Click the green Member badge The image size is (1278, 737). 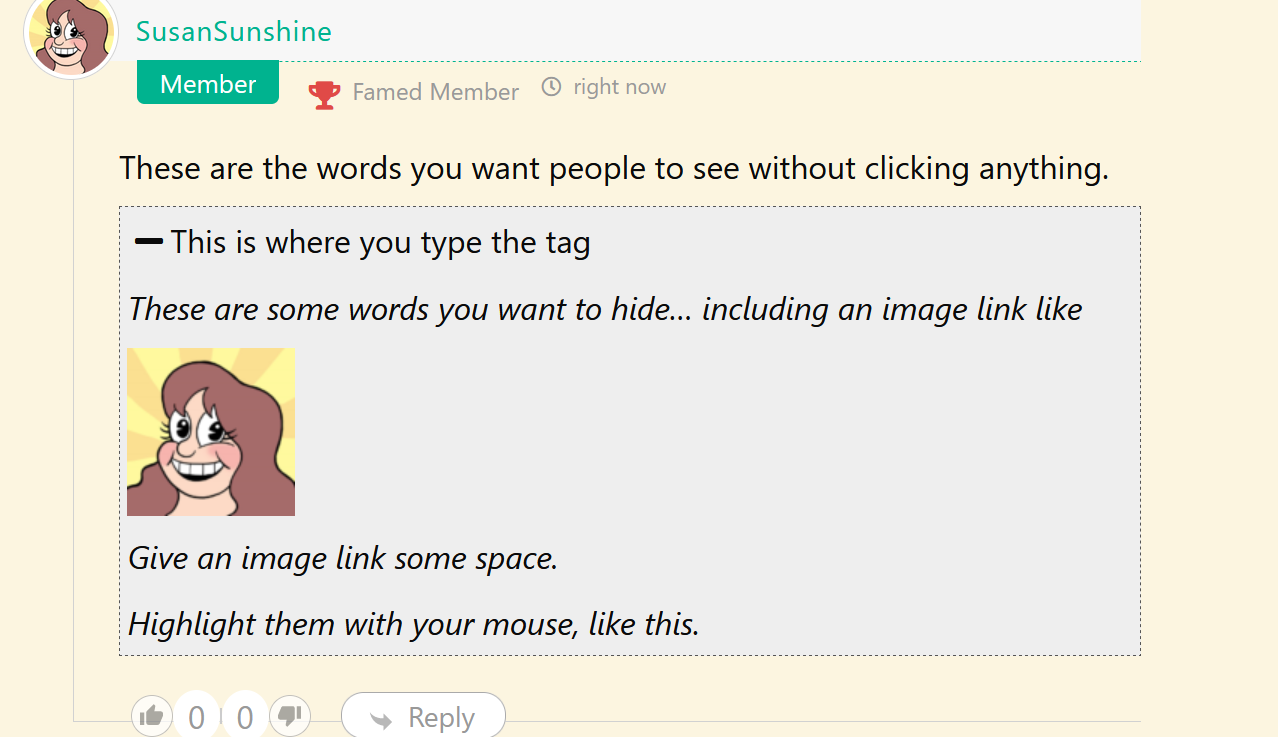208,84
